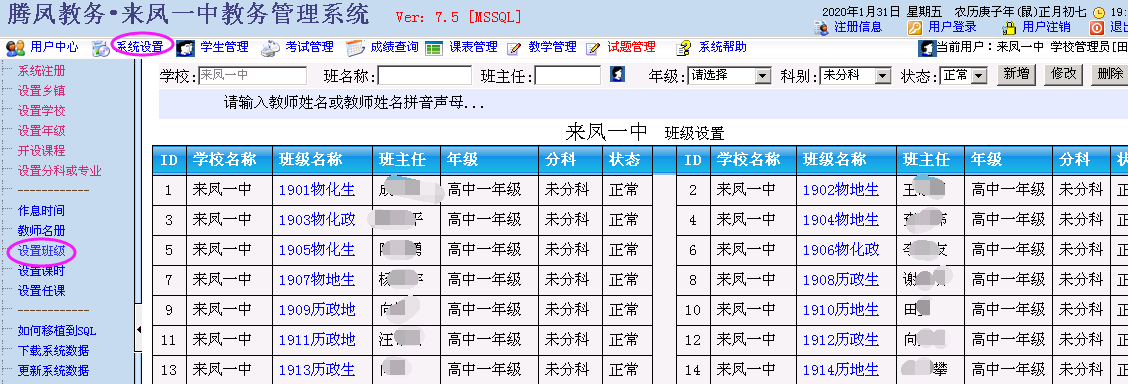
Task: Select 设置班级 in the sidebar
Action: tap(41, 251)
